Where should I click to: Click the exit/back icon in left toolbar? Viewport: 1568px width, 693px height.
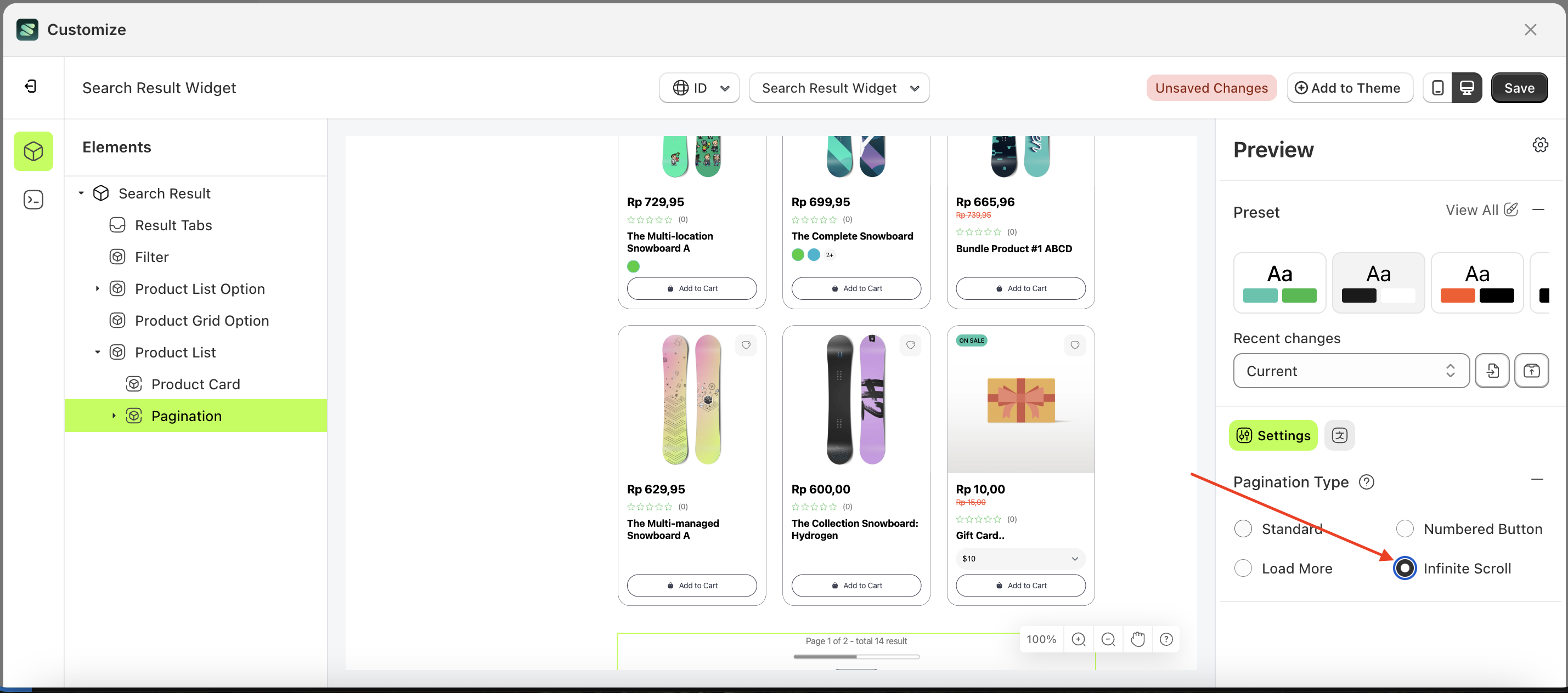click(x=30, y=87)
